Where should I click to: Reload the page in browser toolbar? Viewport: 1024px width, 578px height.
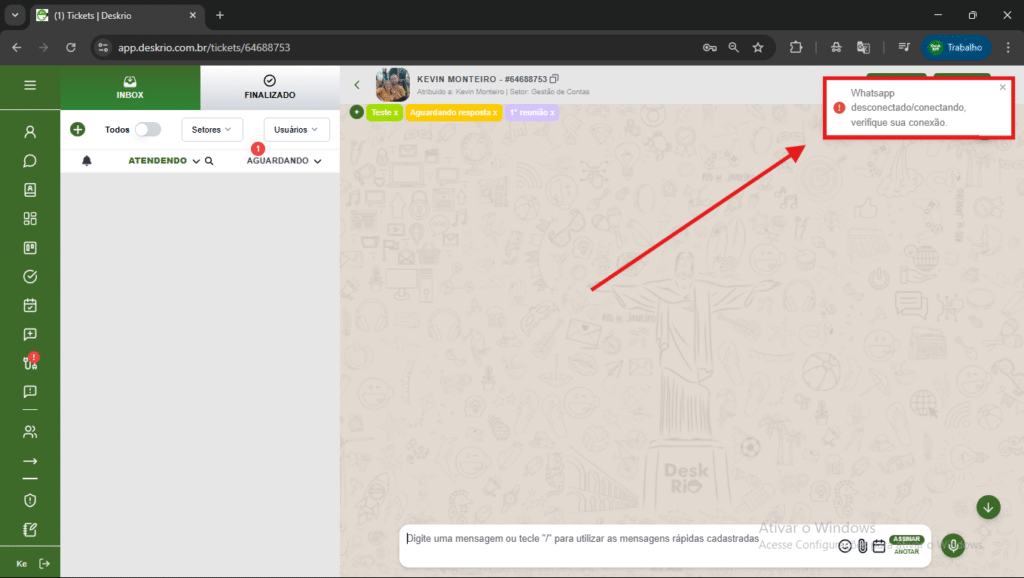pyautogui.click(x=71, y=47)
